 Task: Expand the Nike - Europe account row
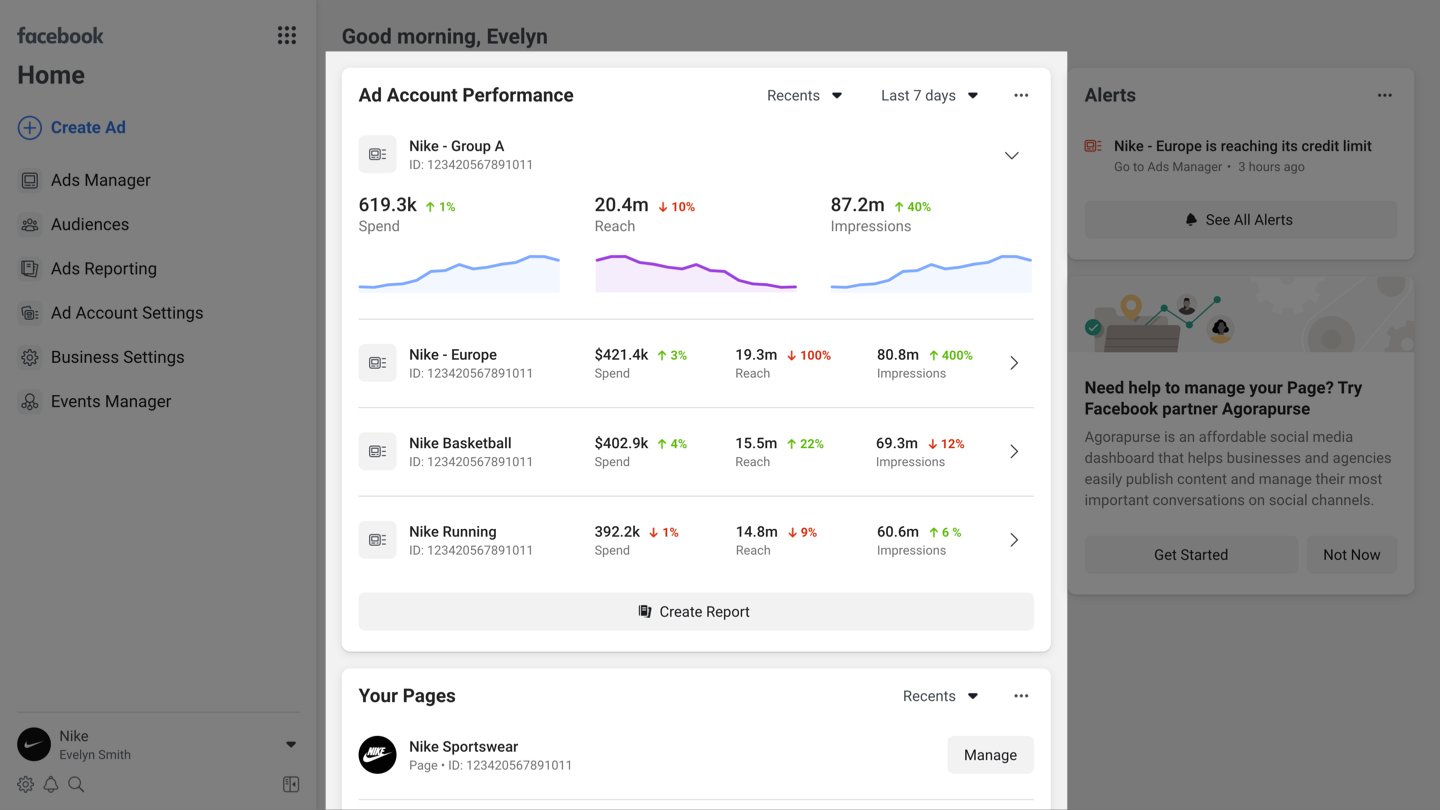click(x=1013, y=363)
